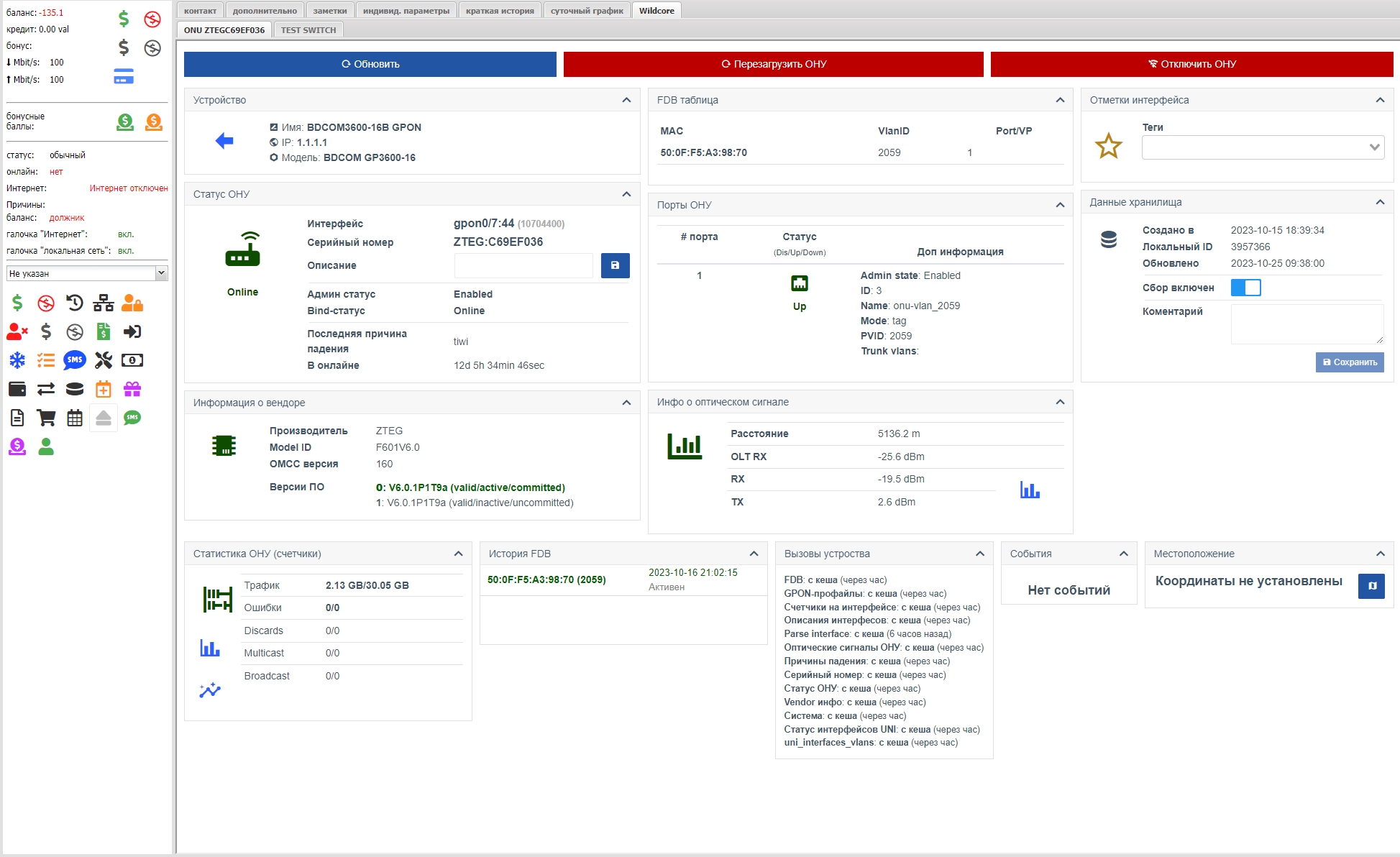Open the Не указан dropdown
The width and height of the screenshot is (1400, 857).
click(86, 273)
